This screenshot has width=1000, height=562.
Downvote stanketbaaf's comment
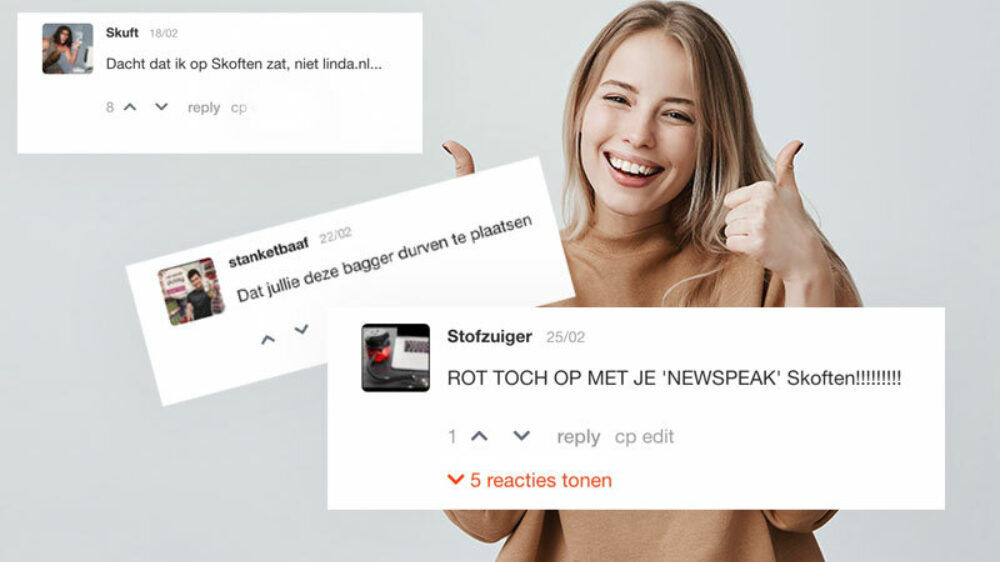click(301, 330)
